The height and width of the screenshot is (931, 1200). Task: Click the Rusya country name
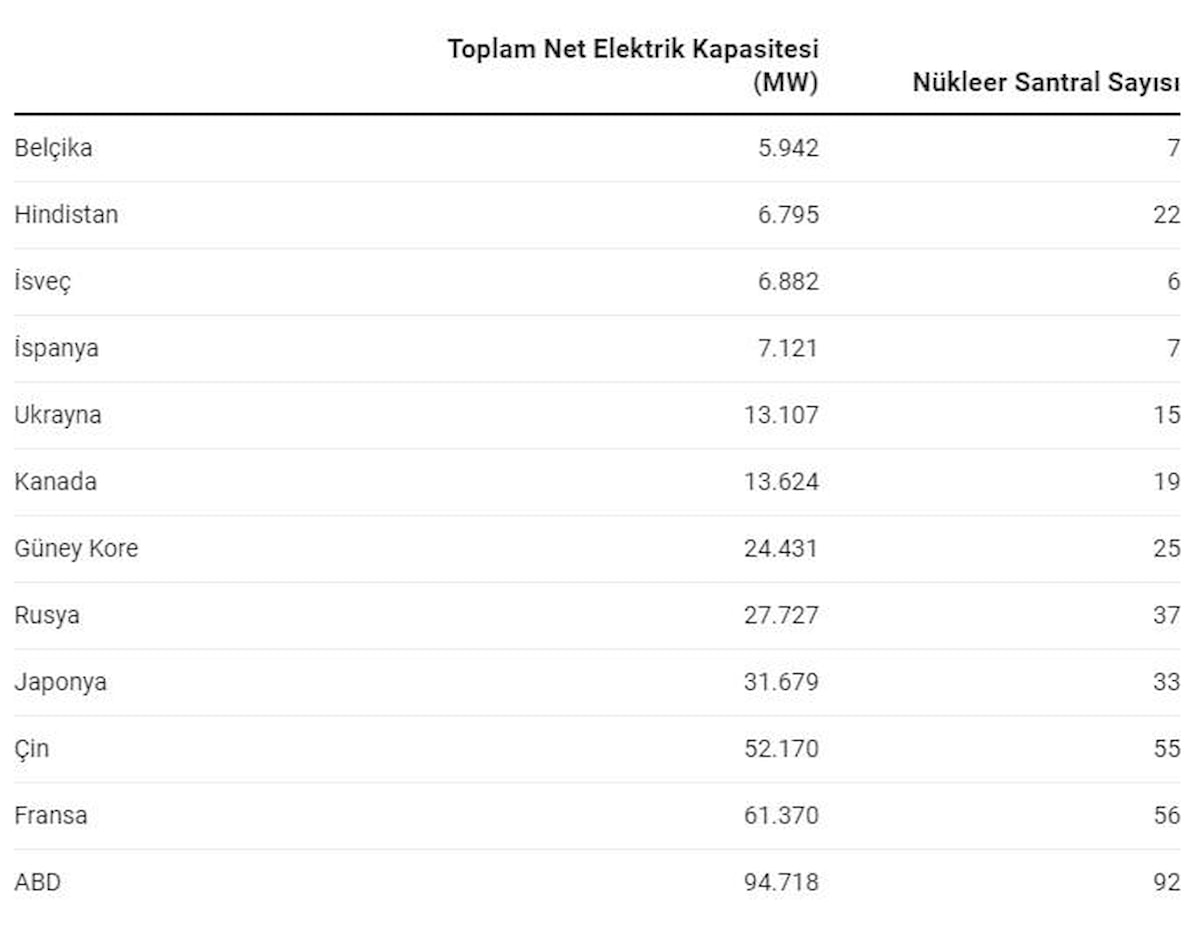coord(47,615)
